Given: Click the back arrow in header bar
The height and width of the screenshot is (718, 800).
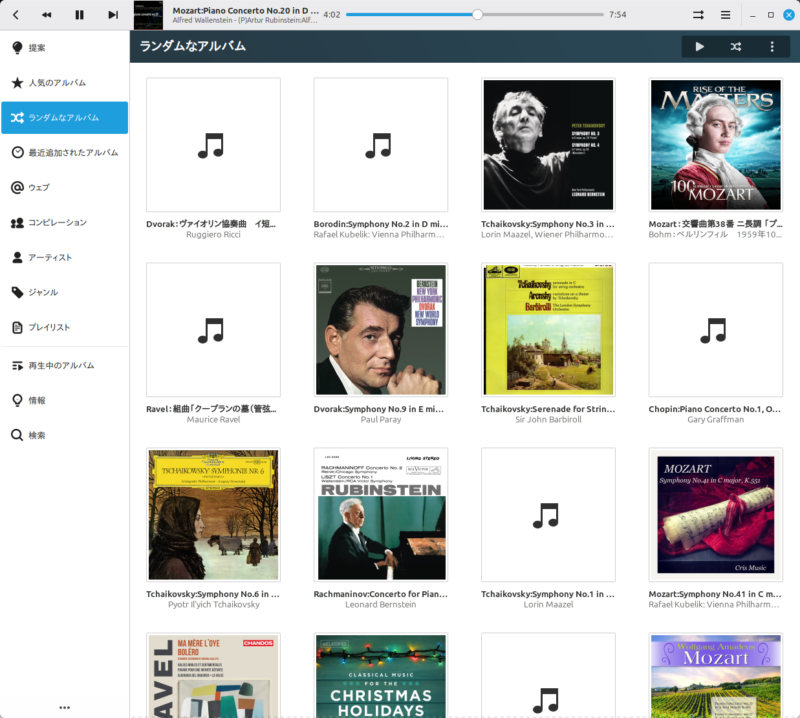Looking at the screenshot, I should coord(16,15).
